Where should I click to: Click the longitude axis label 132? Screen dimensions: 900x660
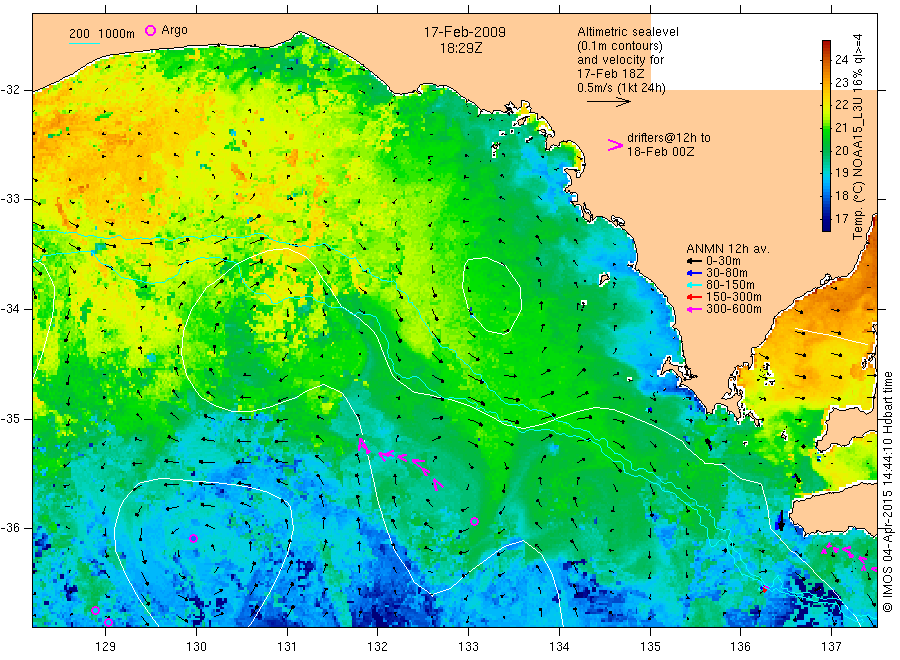(x=377, y=647)
